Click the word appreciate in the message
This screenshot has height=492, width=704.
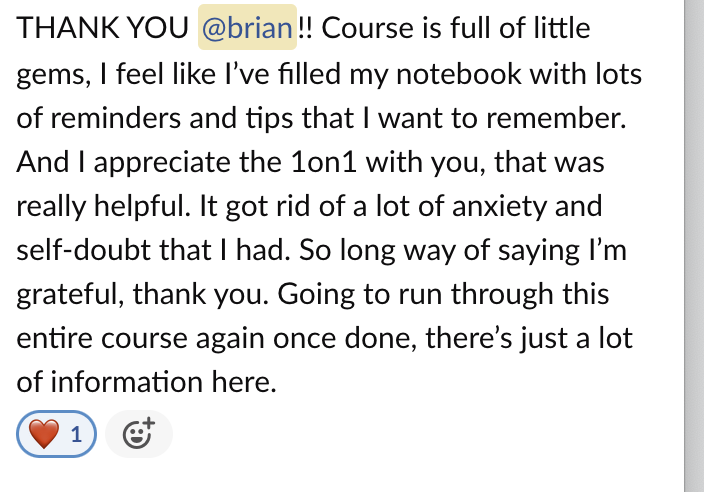coord(162,163)
